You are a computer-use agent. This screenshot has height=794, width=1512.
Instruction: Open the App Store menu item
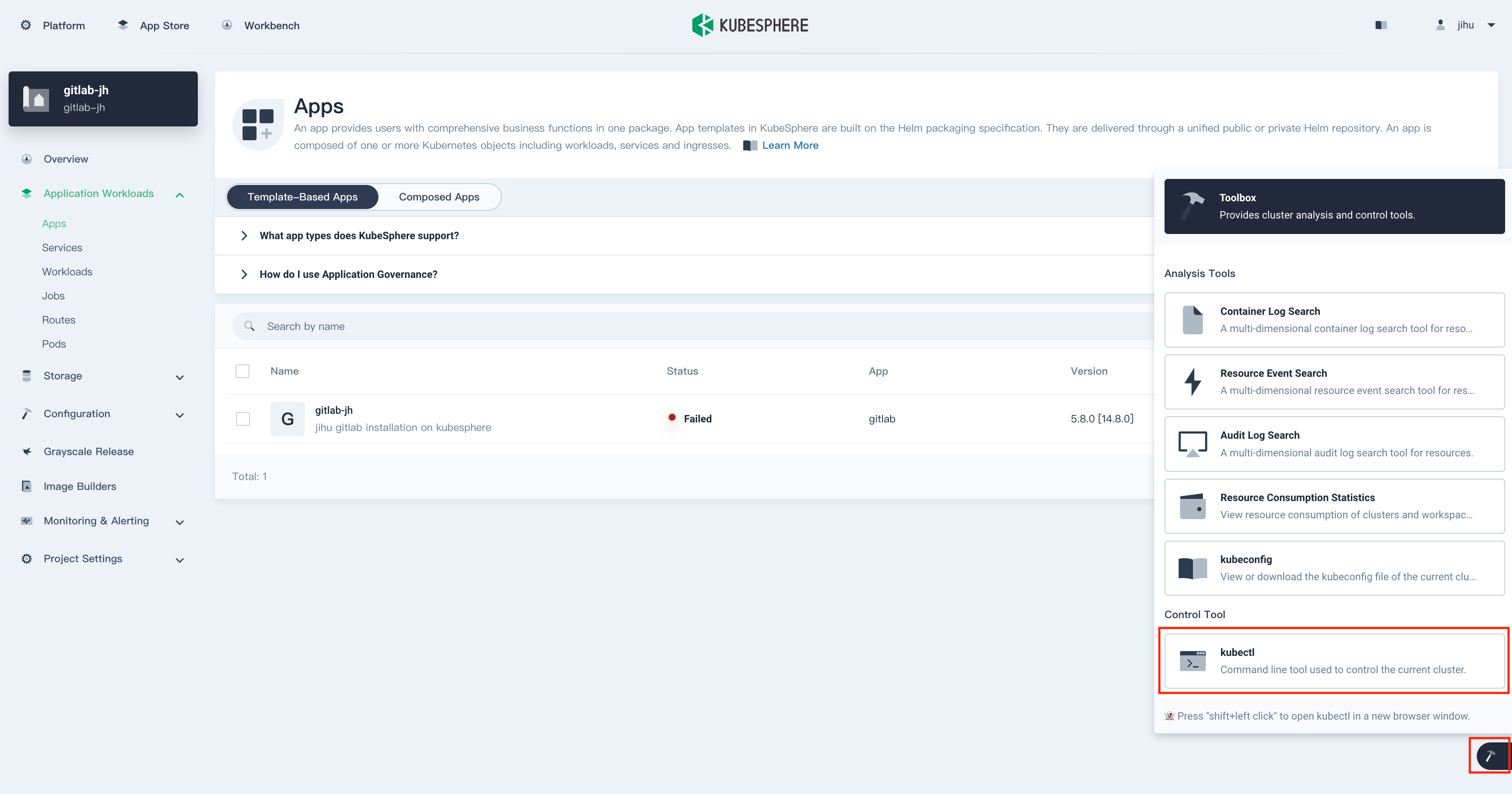[x=164, y=25]
